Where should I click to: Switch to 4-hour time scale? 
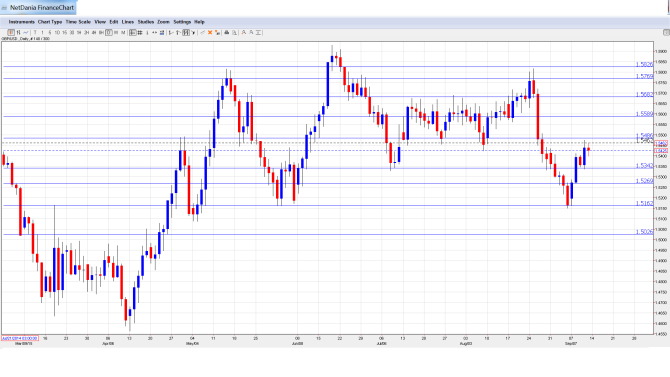click(x=94, y=32)
